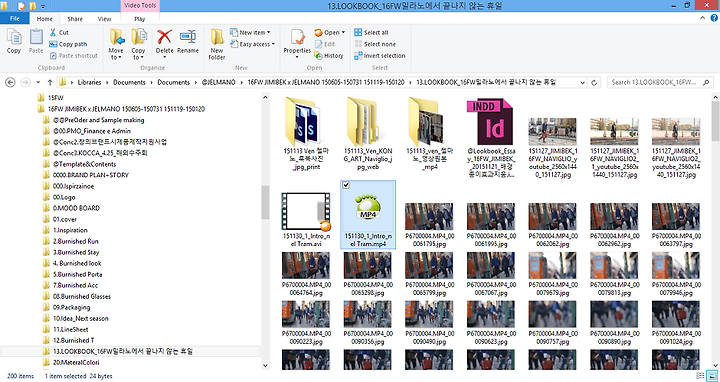Select thumbnail P6700004.MP4_00091024.jpg

[676, 322]
